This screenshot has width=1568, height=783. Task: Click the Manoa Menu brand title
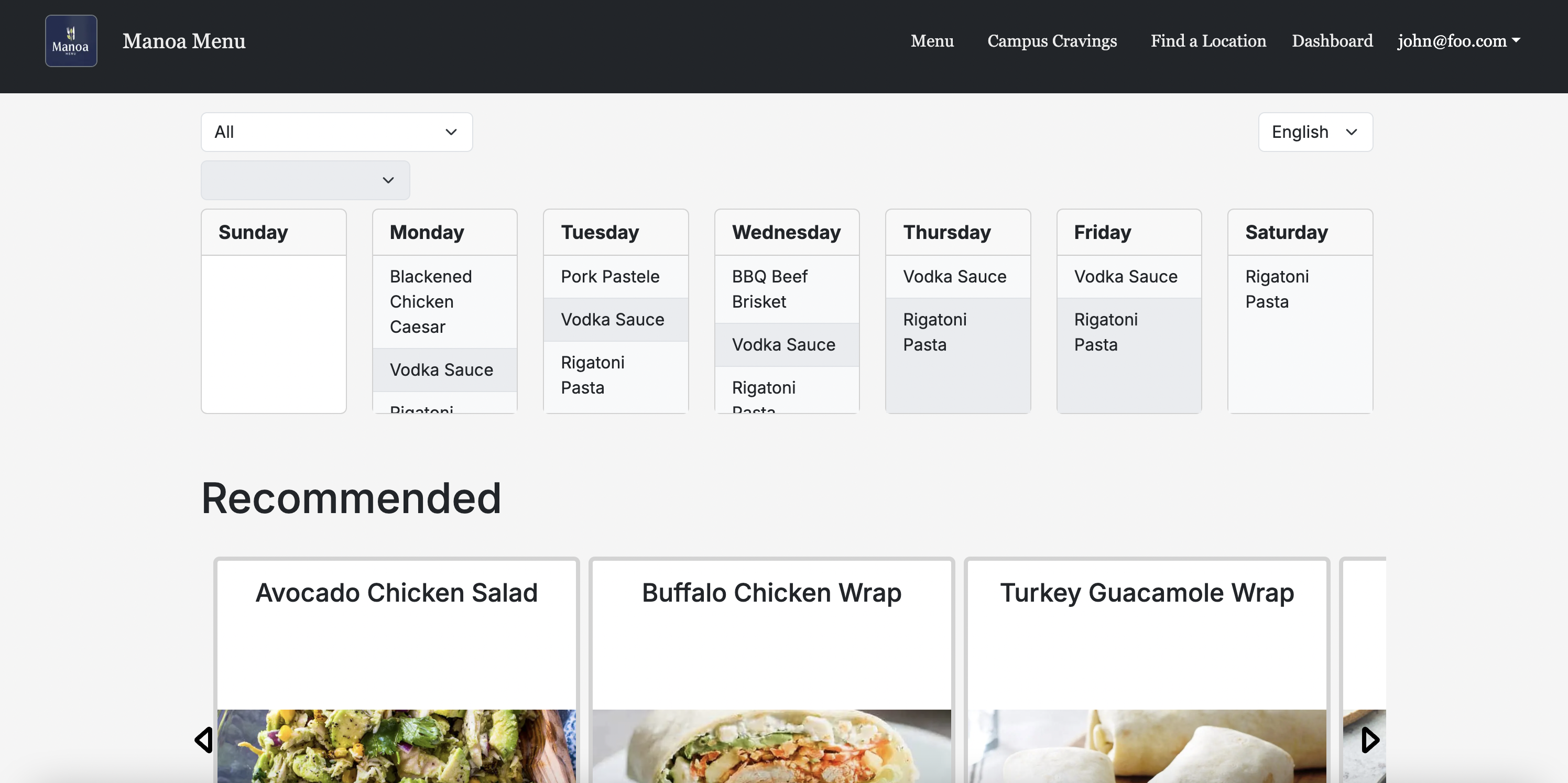(184, 41)
